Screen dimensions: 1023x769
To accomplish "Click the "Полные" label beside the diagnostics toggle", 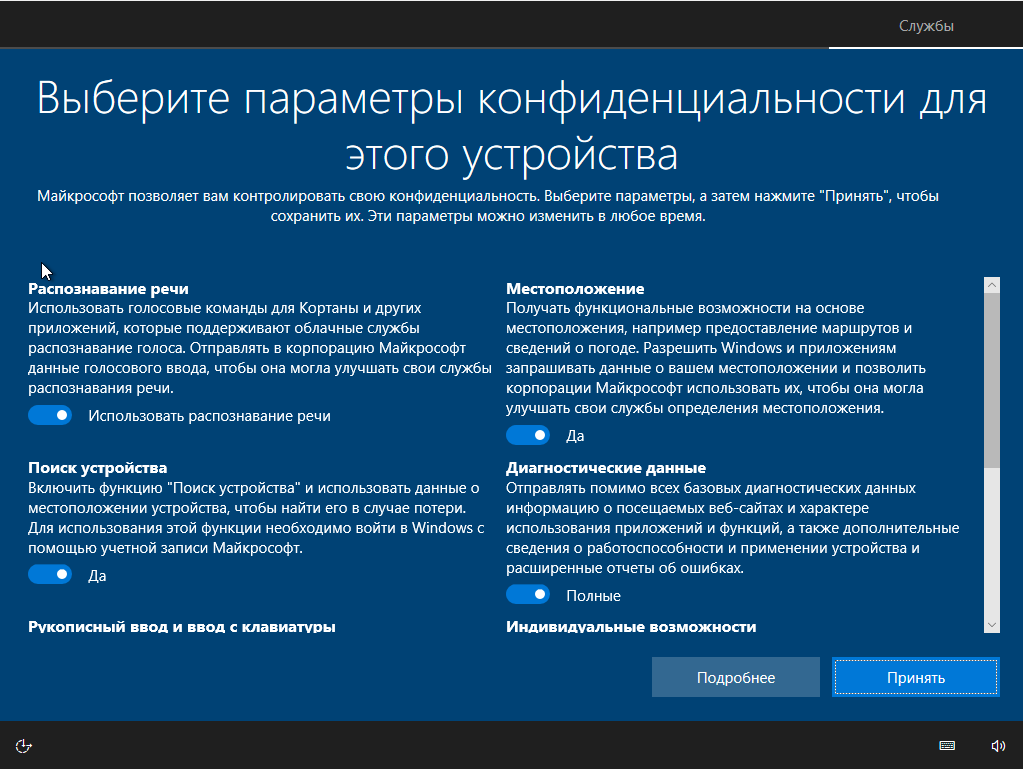I will pos(594,593).
